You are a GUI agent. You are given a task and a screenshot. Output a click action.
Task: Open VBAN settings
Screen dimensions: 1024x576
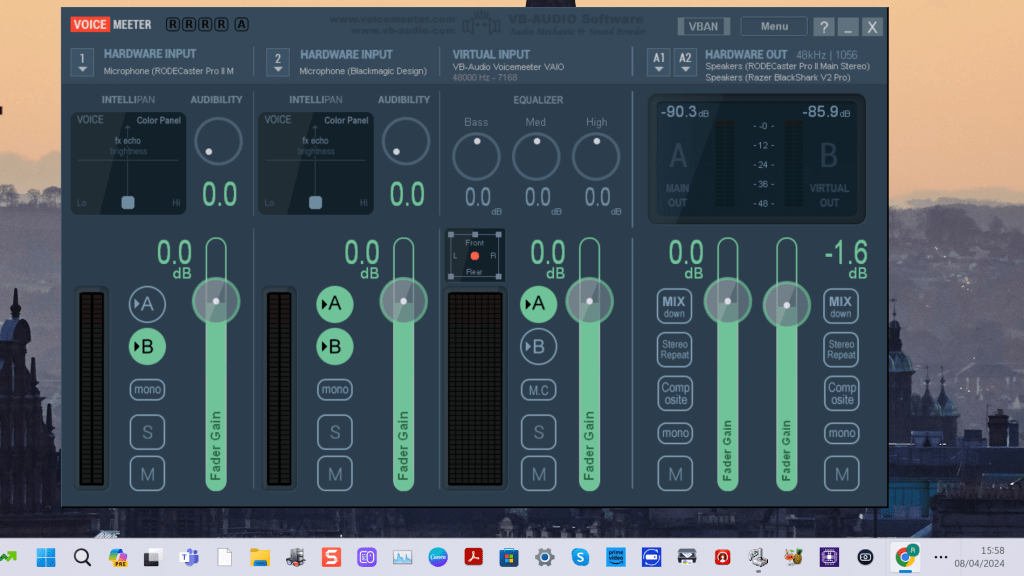click(703, 27)
